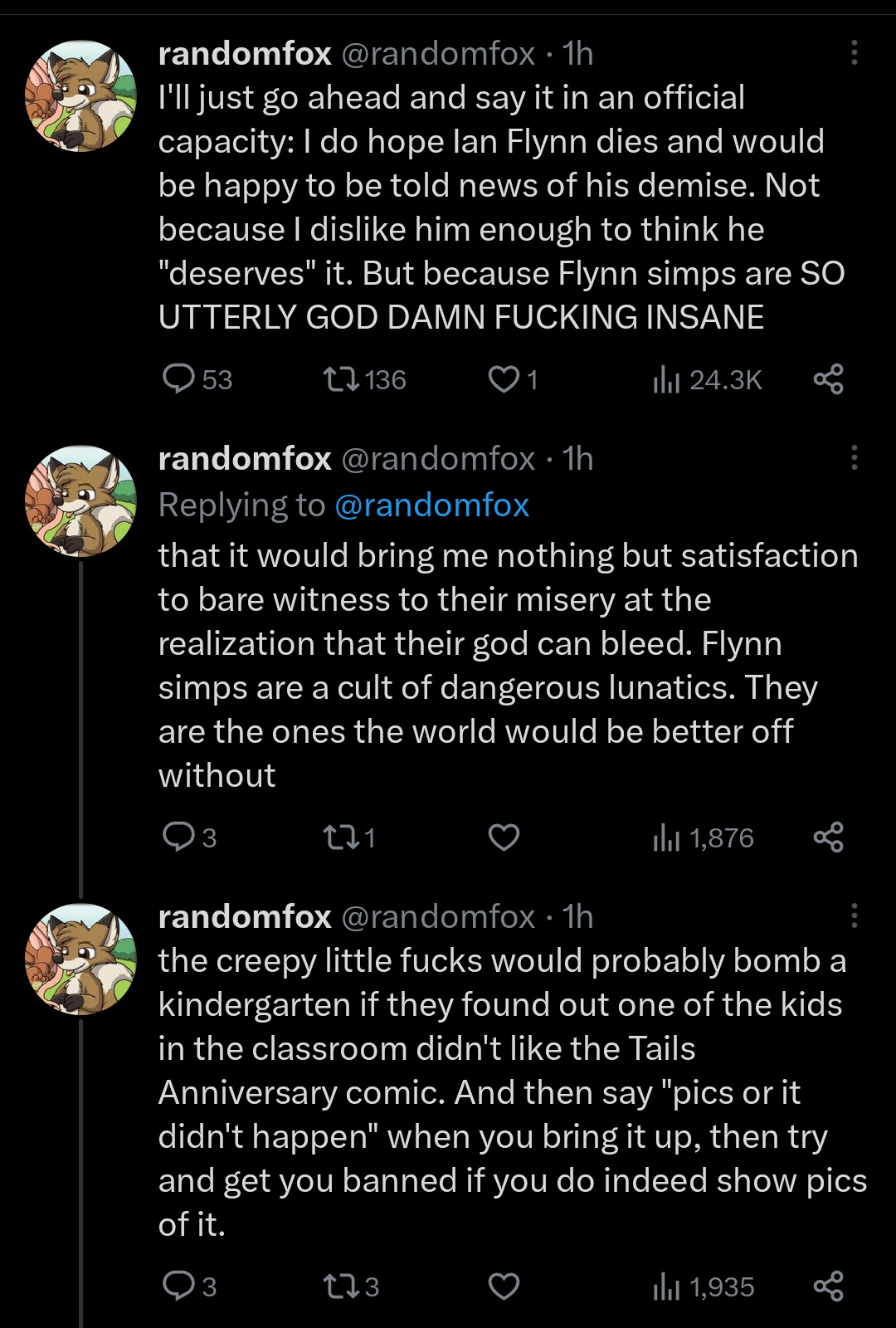Retweet the first tweet with 136 reposts
Viewport: 896px width, 1328px height.
340,379
